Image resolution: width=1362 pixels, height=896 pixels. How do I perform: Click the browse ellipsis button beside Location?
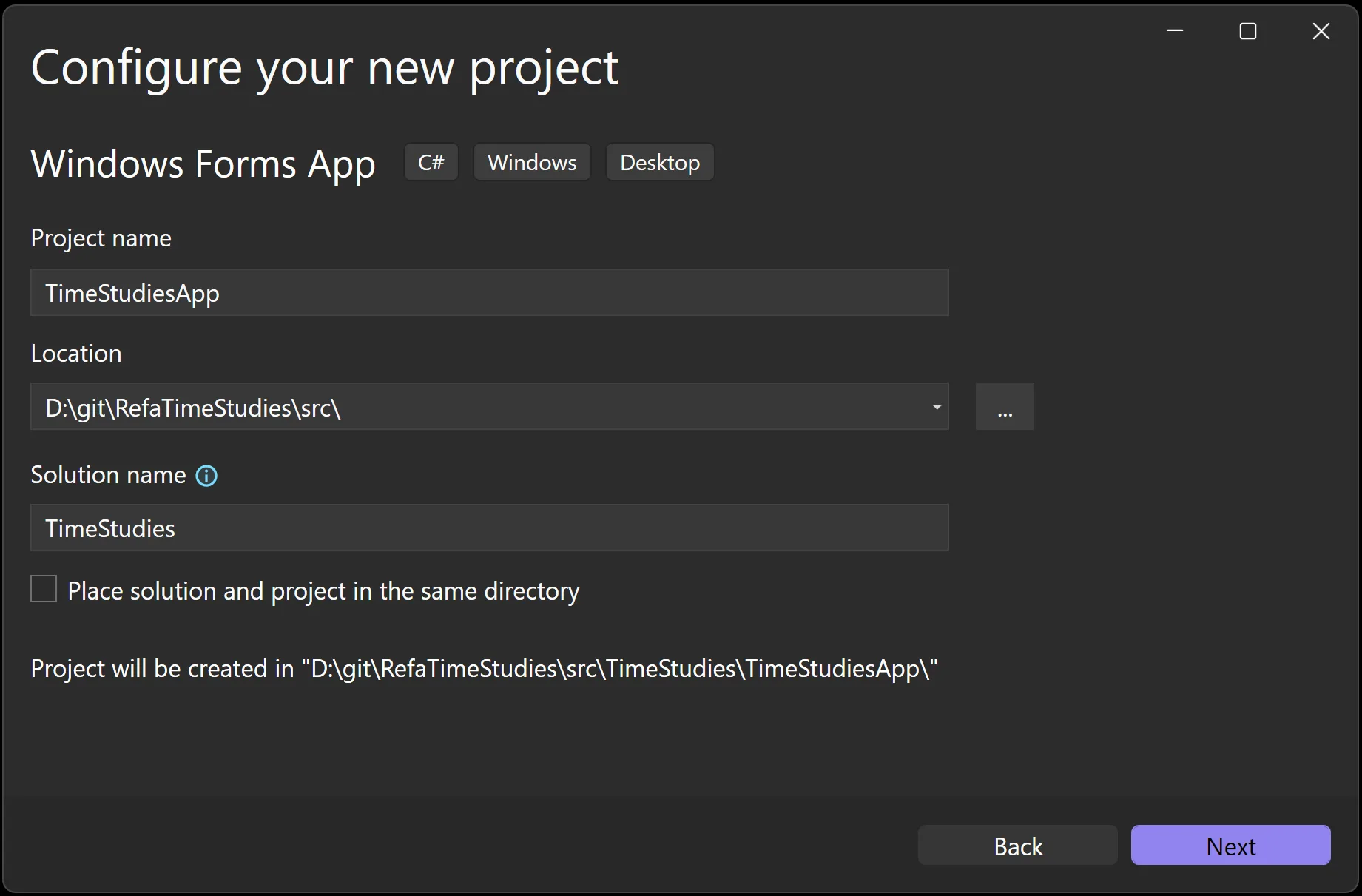(x=1005, y=406)
